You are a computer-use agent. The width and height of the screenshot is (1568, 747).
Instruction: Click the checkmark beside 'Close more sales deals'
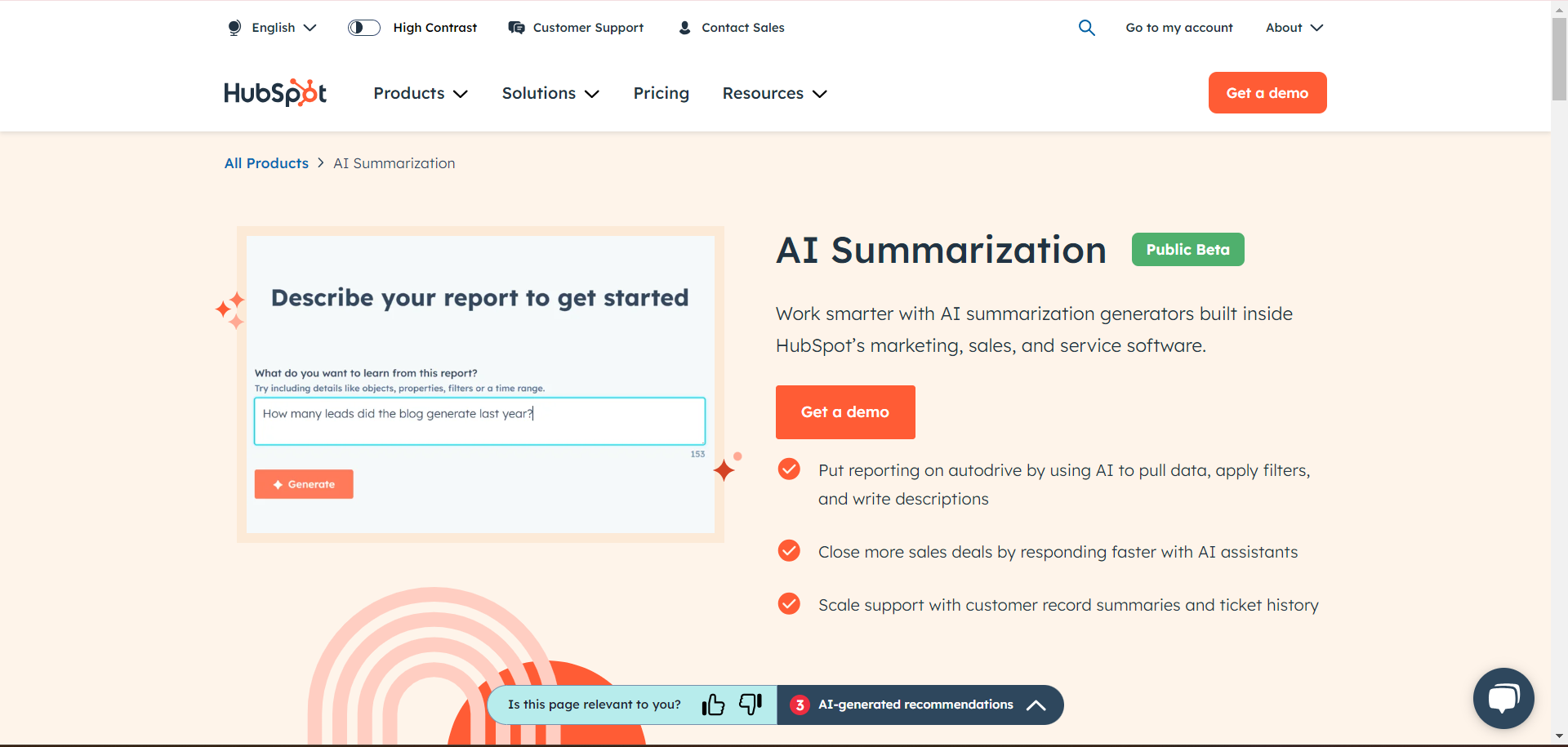coord(789,551)
